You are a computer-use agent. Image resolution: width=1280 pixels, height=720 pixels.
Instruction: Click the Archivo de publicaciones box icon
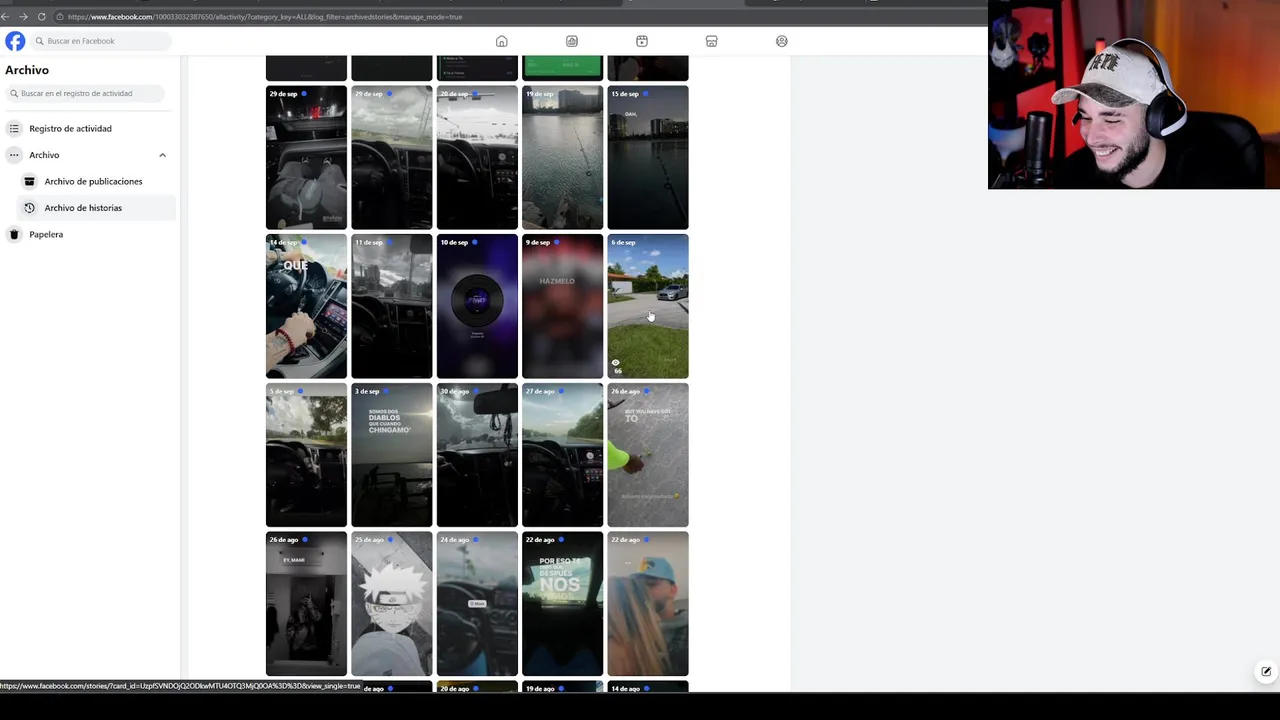(29, 181)
